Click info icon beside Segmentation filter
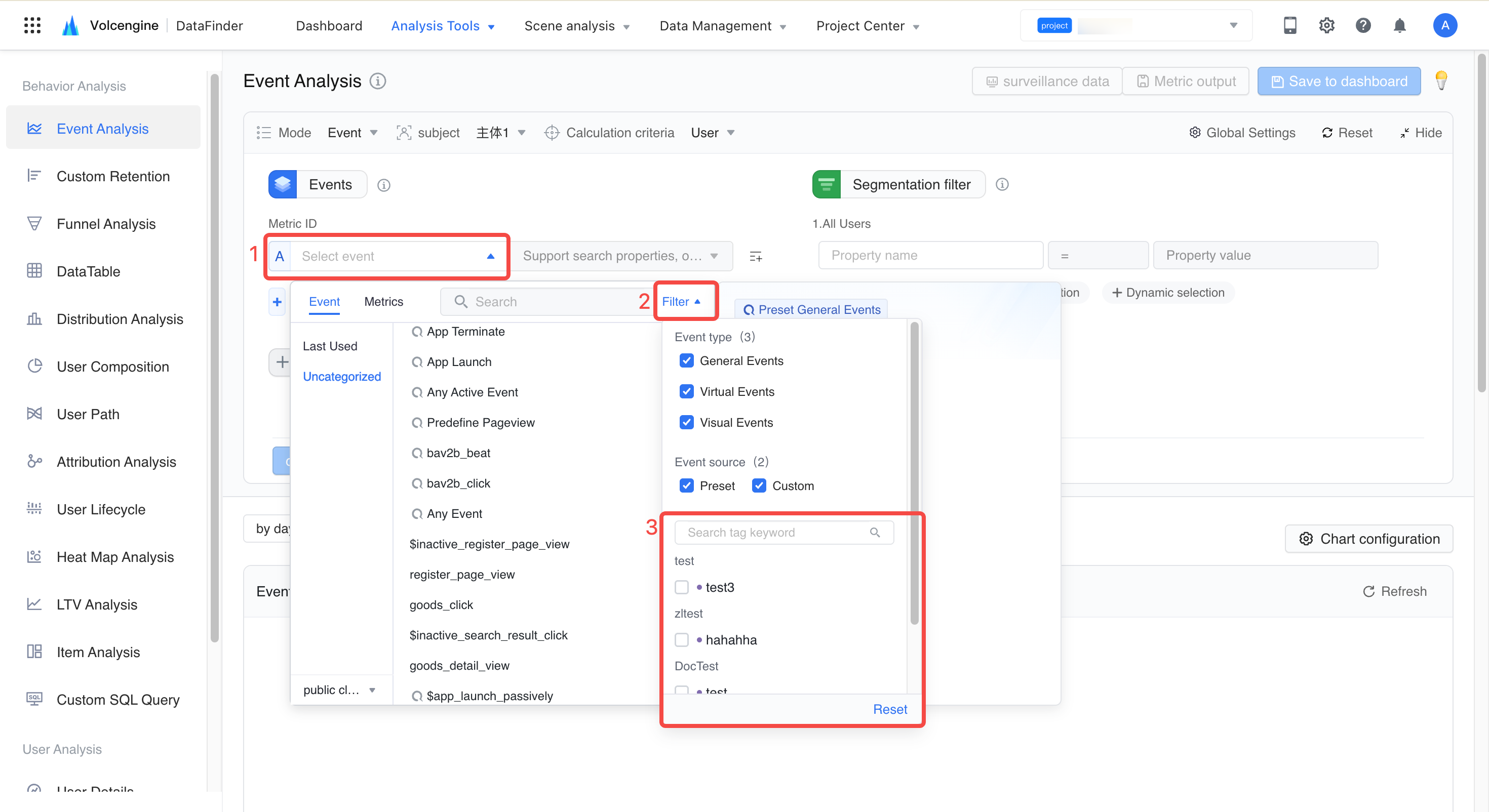The width and height of the screenshot is (1489, 812). (1002, 184)
